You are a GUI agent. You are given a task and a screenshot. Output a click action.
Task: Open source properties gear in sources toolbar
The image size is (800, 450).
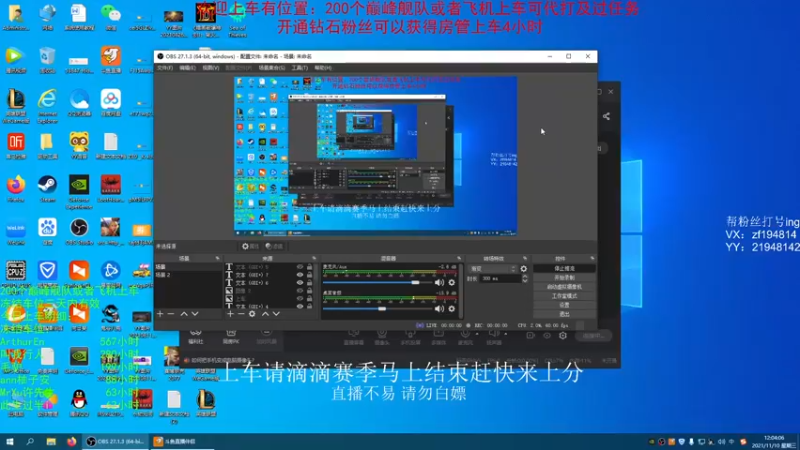coord(252,314)
